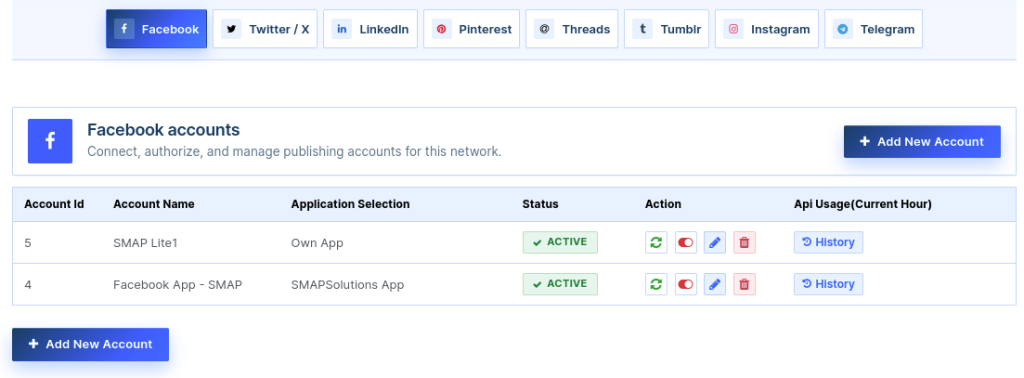The height and width of the screenshot is (378, 1024).
Task: Click Facebook App - SMAP account name
Action: click(178, 285)
